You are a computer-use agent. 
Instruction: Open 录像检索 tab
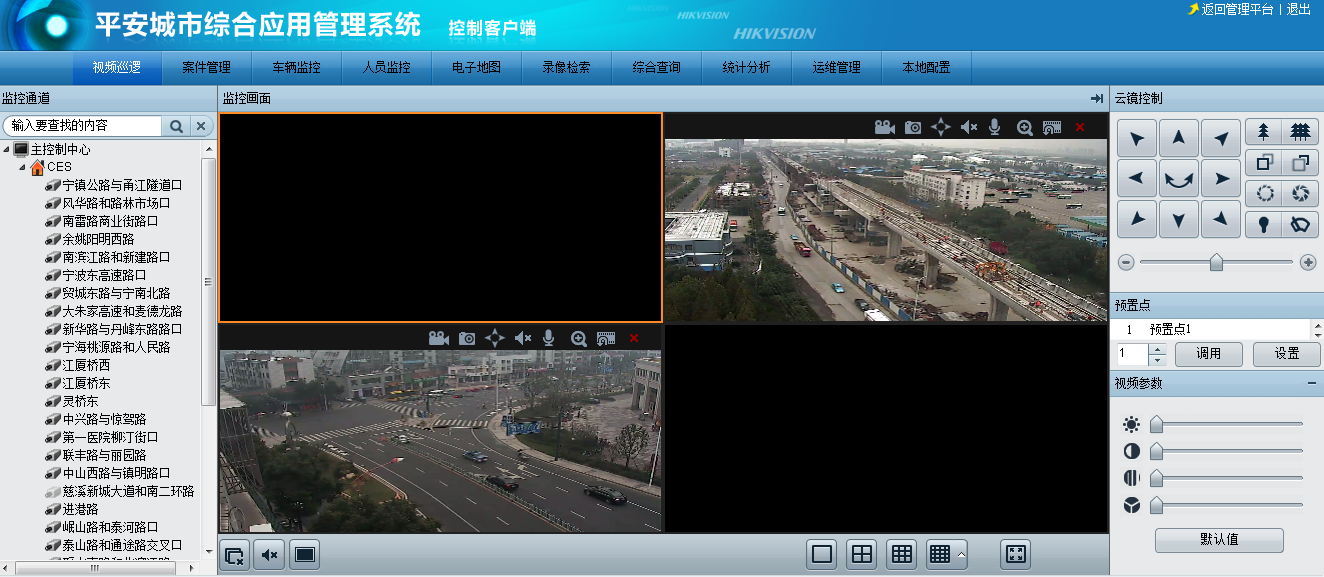click(567, 68)
